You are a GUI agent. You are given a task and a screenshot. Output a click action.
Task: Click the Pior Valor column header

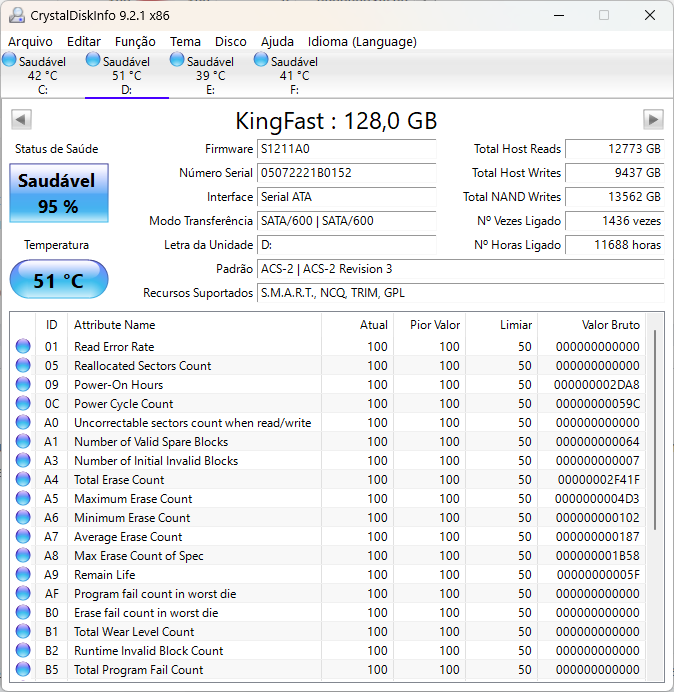pos(429,325)
